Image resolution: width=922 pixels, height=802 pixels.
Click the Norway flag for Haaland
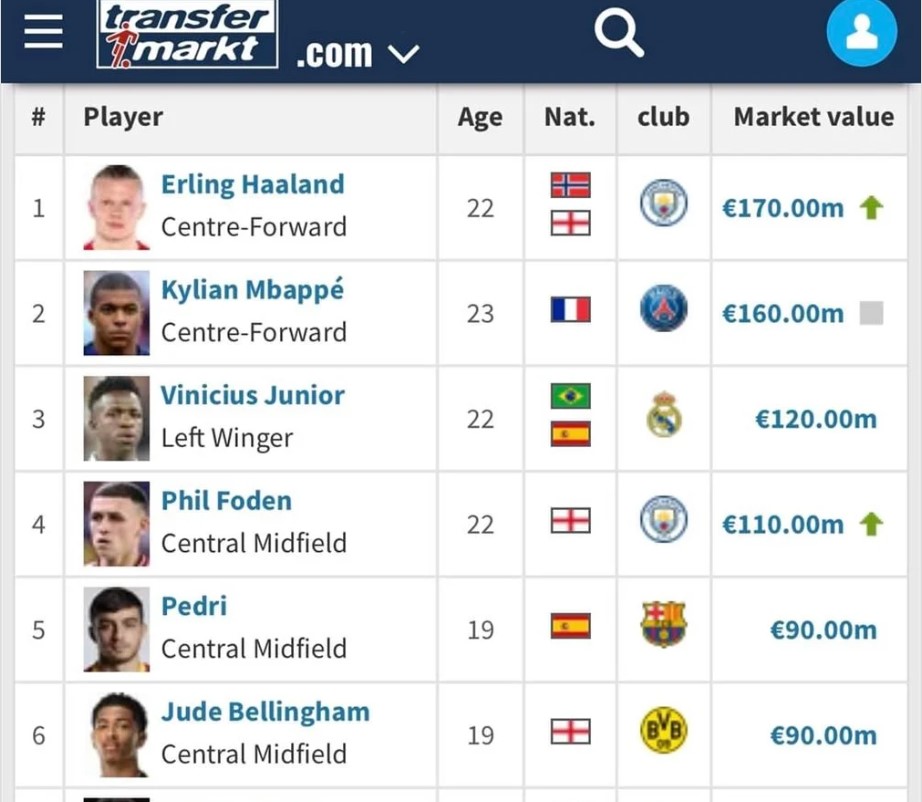(570, 185)
